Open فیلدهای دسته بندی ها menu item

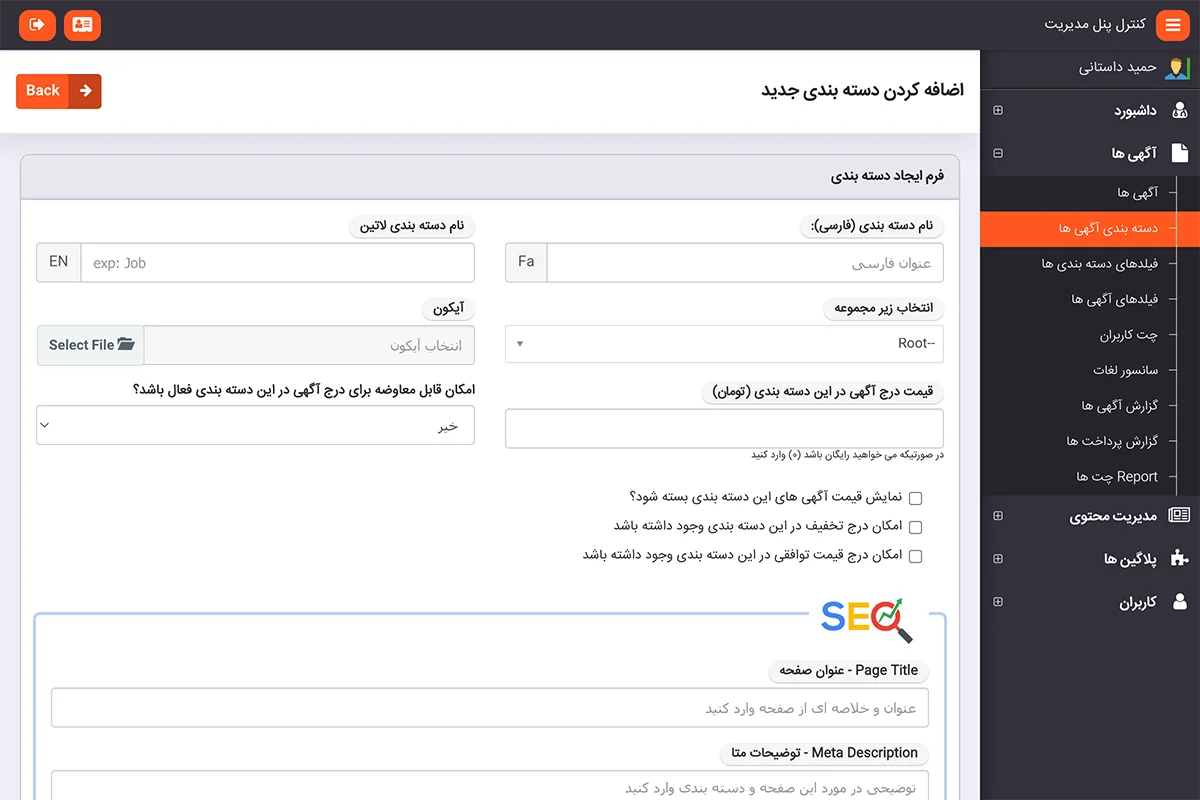(x=1099, y=264)
